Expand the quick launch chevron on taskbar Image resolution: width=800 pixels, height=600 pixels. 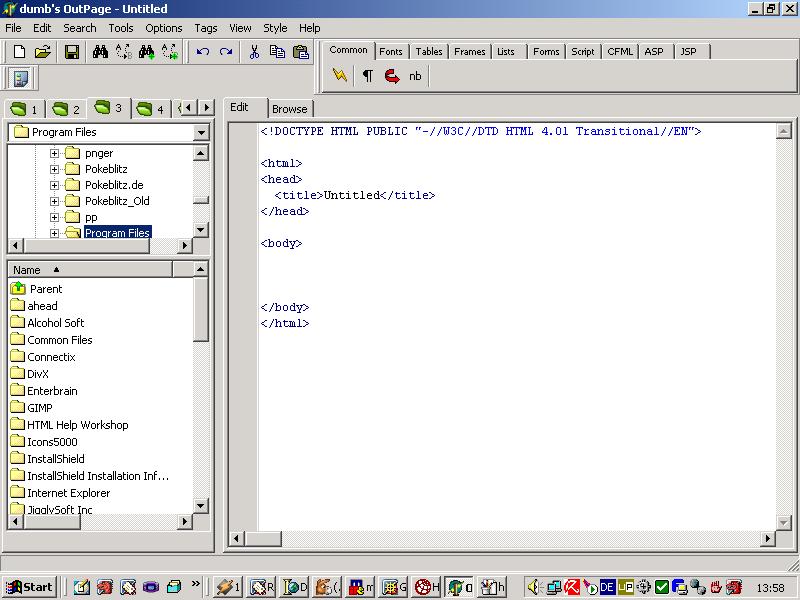[x=196, y=584]
